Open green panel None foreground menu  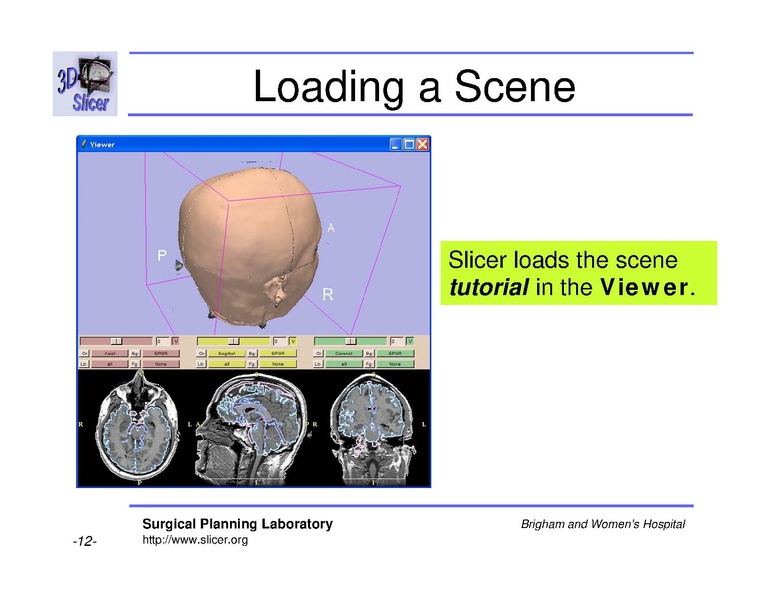pyautogui.click(x=395, y=364)
